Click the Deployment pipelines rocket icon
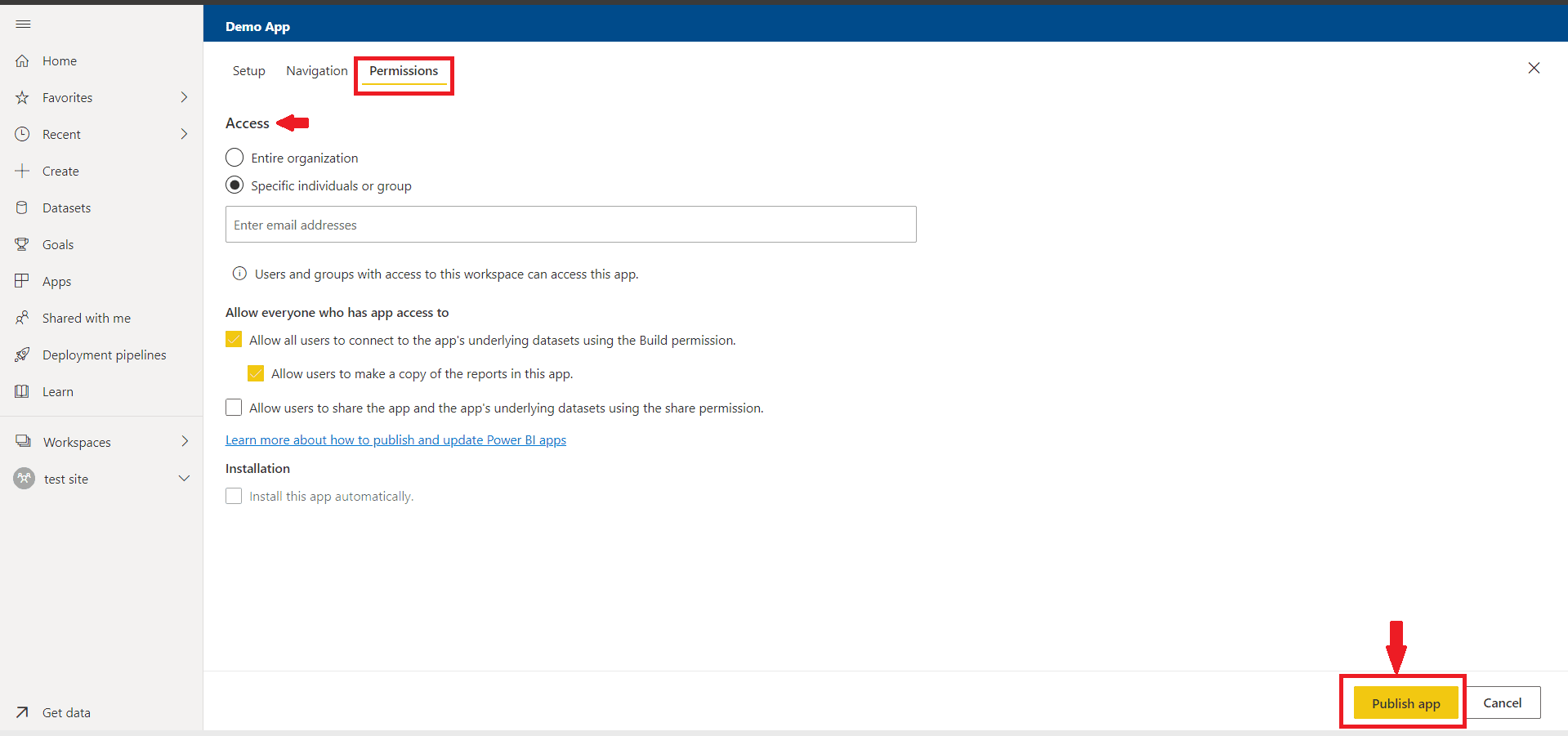Viewport: 1568px width, 736px height. pyautogui.click(x=23, y=355)
